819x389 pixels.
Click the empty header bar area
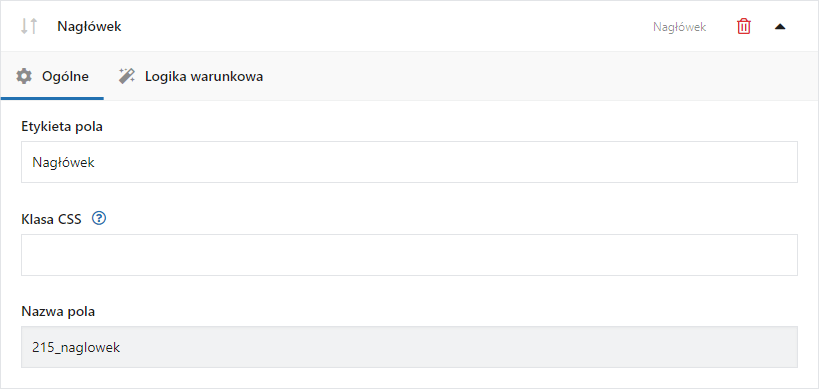coord(387,26)
